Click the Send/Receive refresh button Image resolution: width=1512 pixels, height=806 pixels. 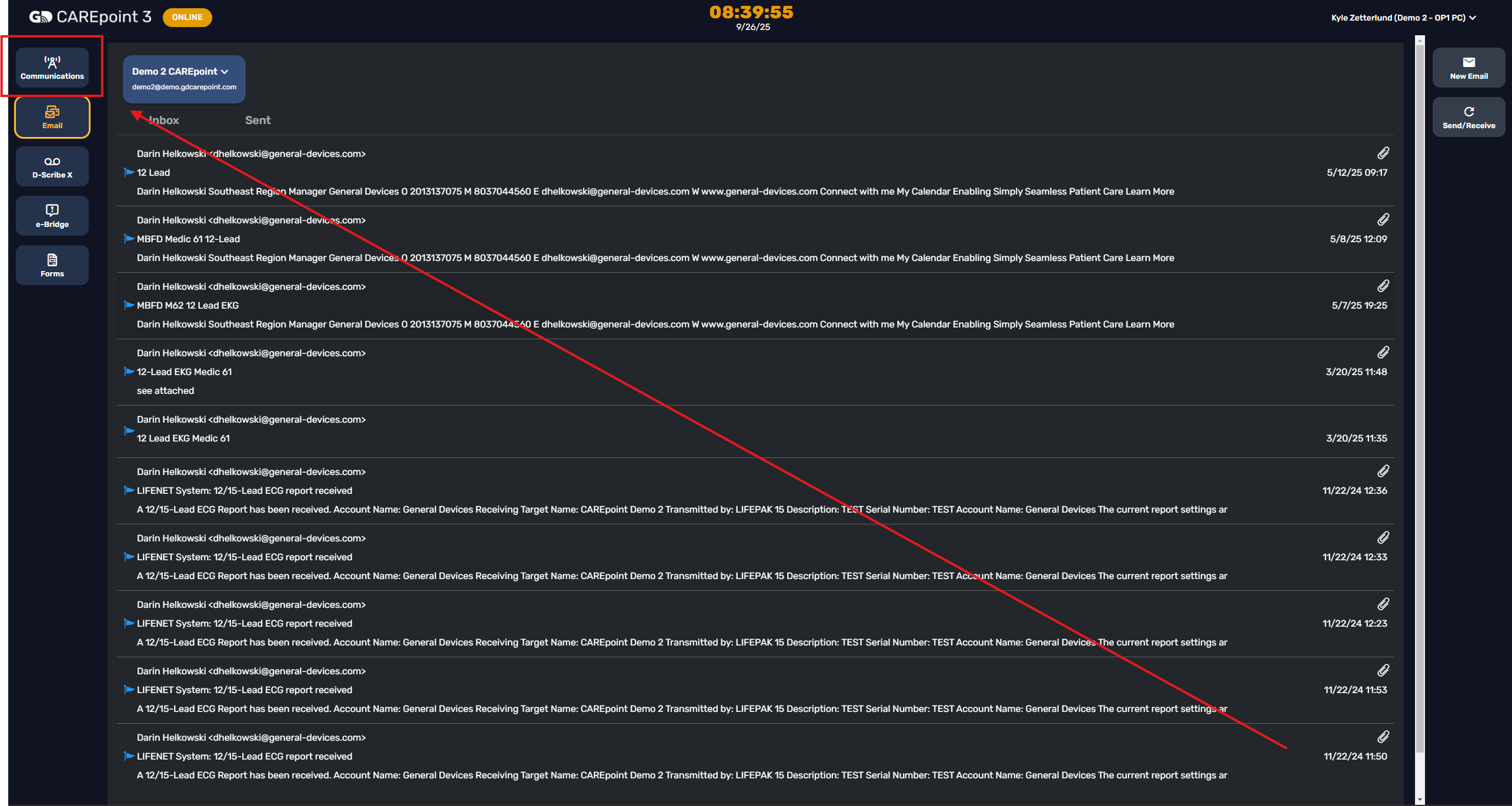click(x=1468, y=117)
